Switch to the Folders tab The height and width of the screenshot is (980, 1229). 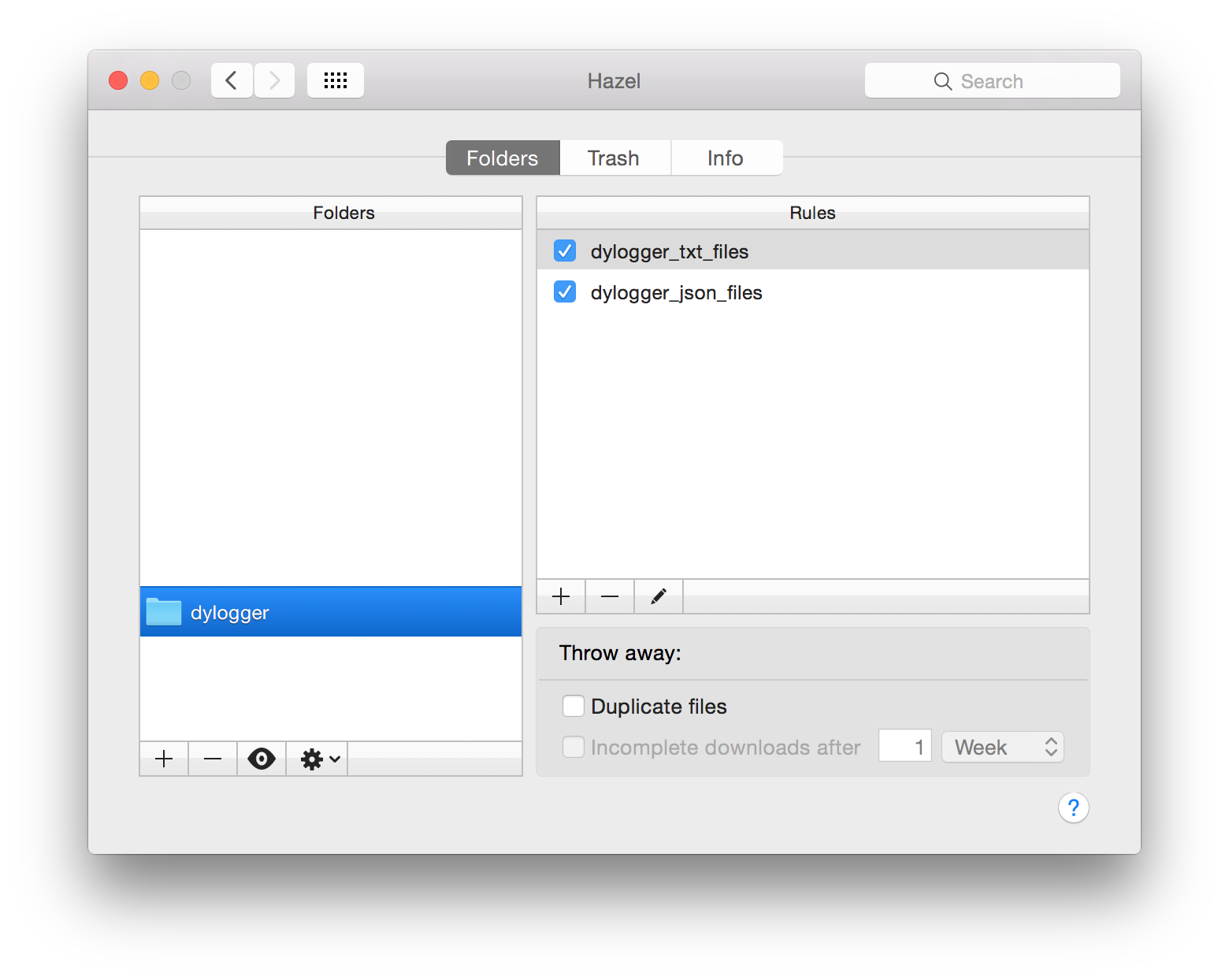point(503,158)
